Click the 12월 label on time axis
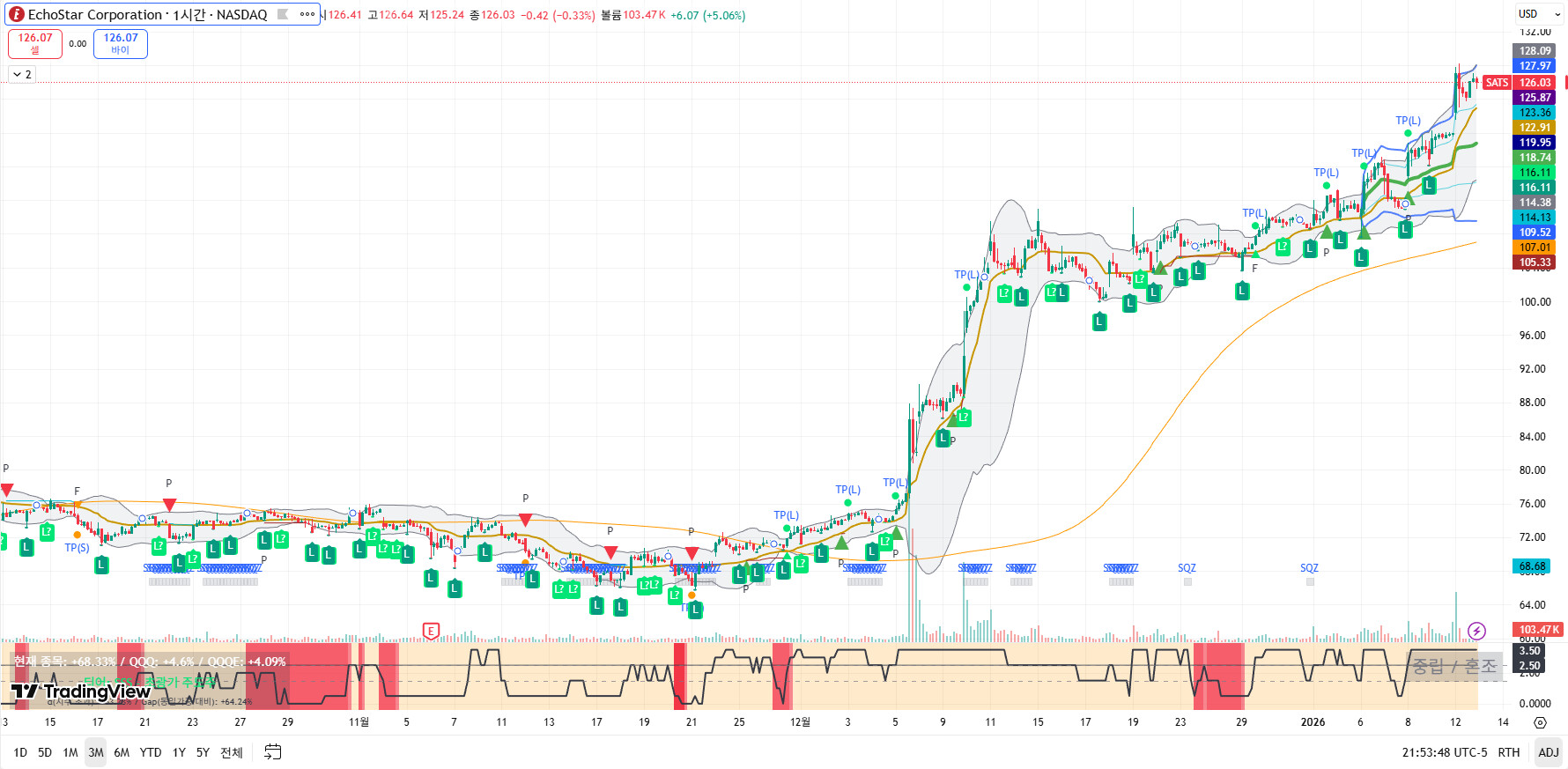Image resolution: width=1568 pixels, height=769 pixels. (800, 722)
